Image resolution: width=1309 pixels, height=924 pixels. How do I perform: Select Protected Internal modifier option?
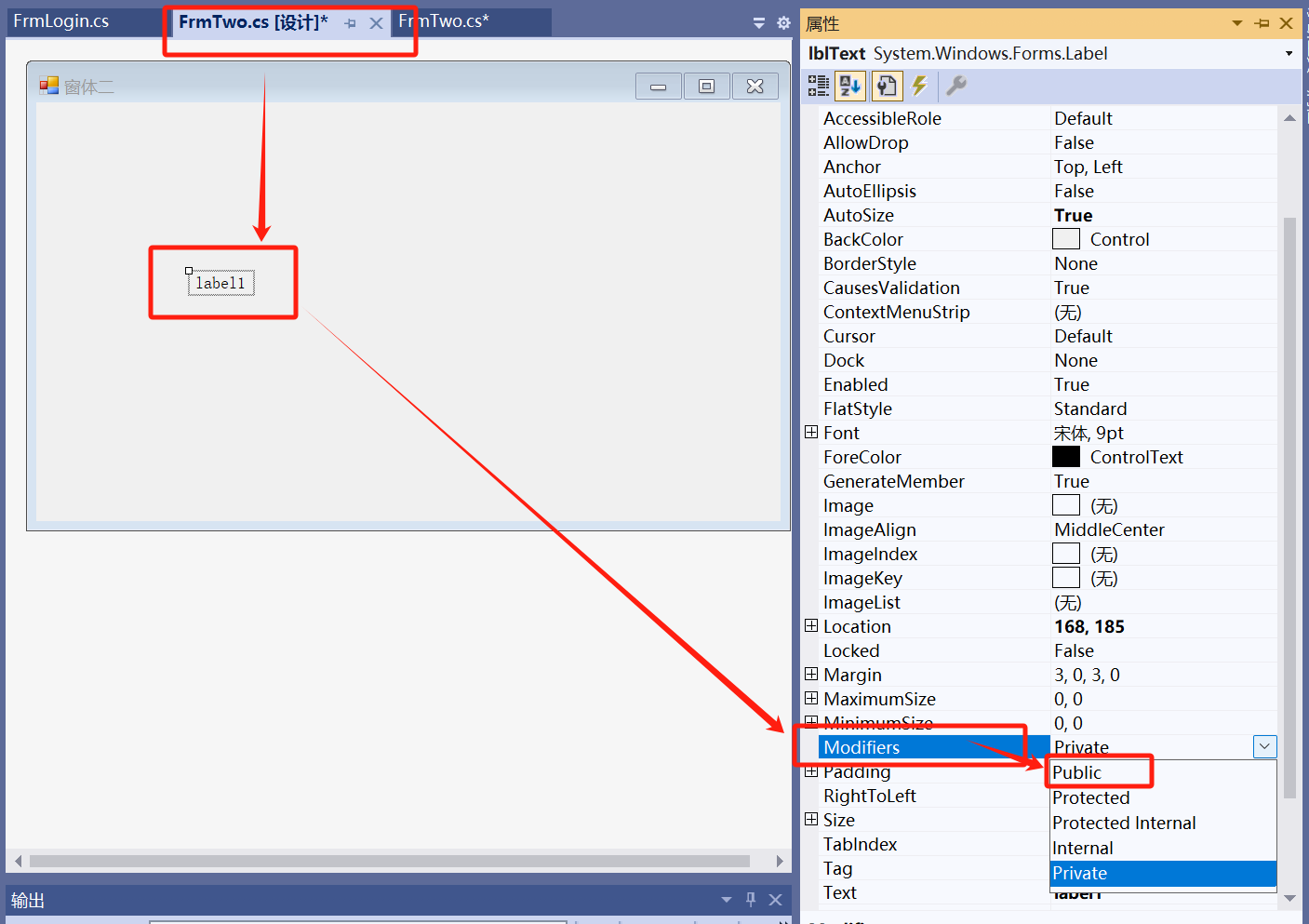(x=1124, y=824)
